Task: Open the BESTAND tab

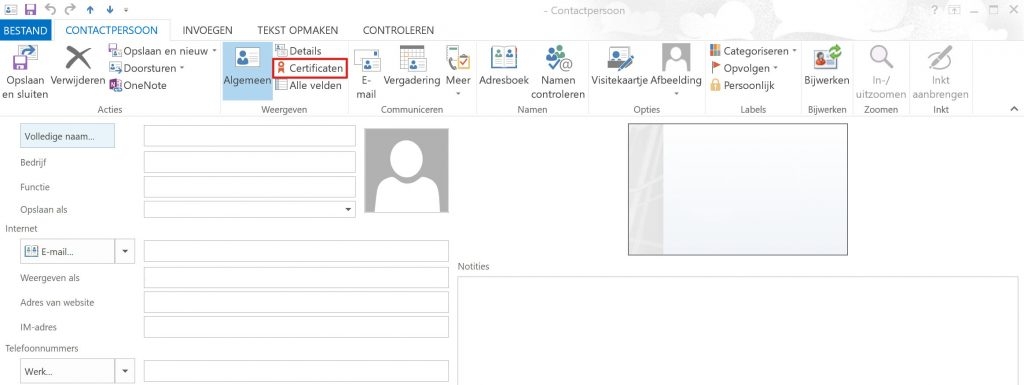Action: tap(25, 30)
